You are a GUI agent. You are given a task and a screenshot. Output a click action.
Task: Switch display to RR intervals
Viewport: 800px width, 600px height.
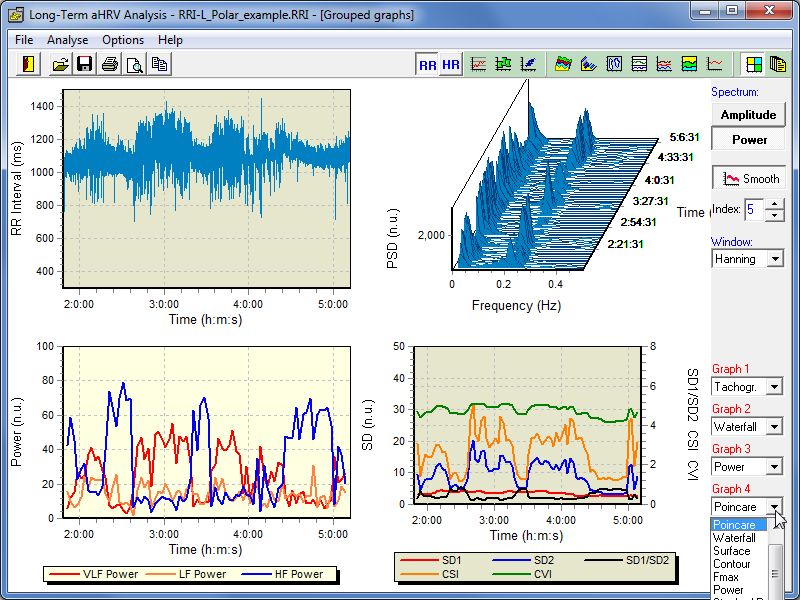pos(428,64)
